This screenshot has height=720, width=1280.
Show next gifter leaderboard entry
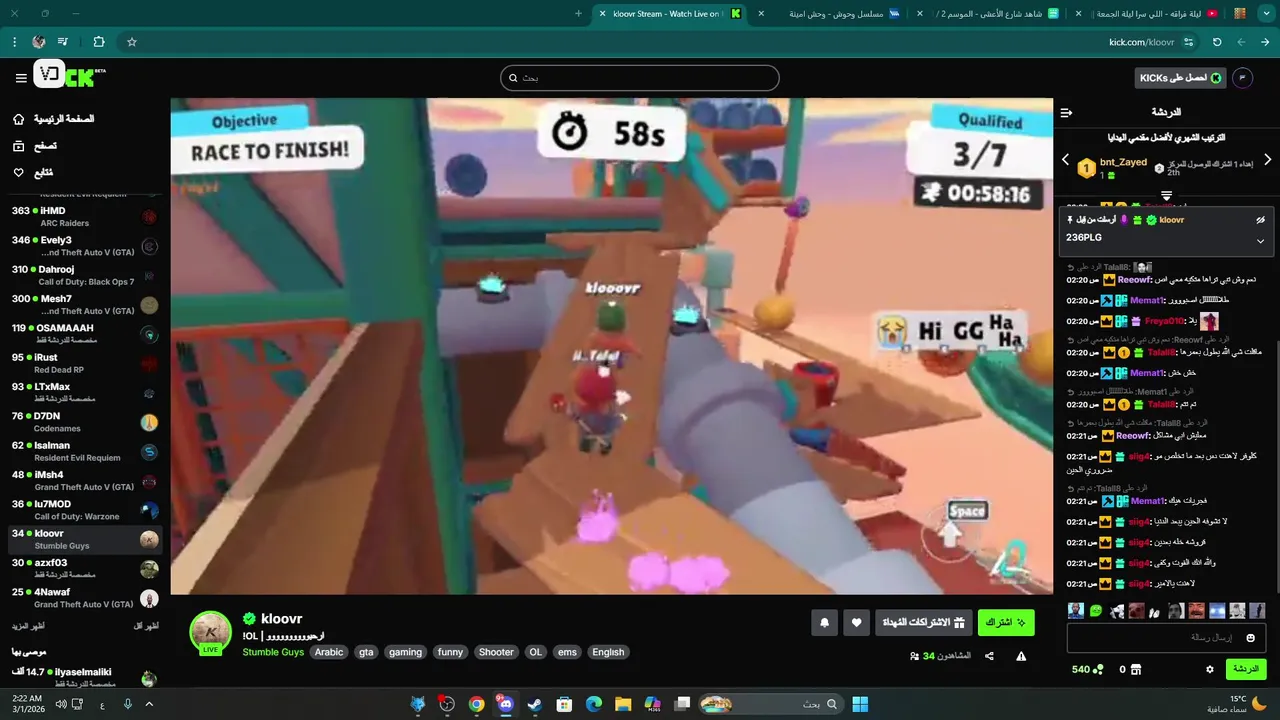(x=1268, y=160)
